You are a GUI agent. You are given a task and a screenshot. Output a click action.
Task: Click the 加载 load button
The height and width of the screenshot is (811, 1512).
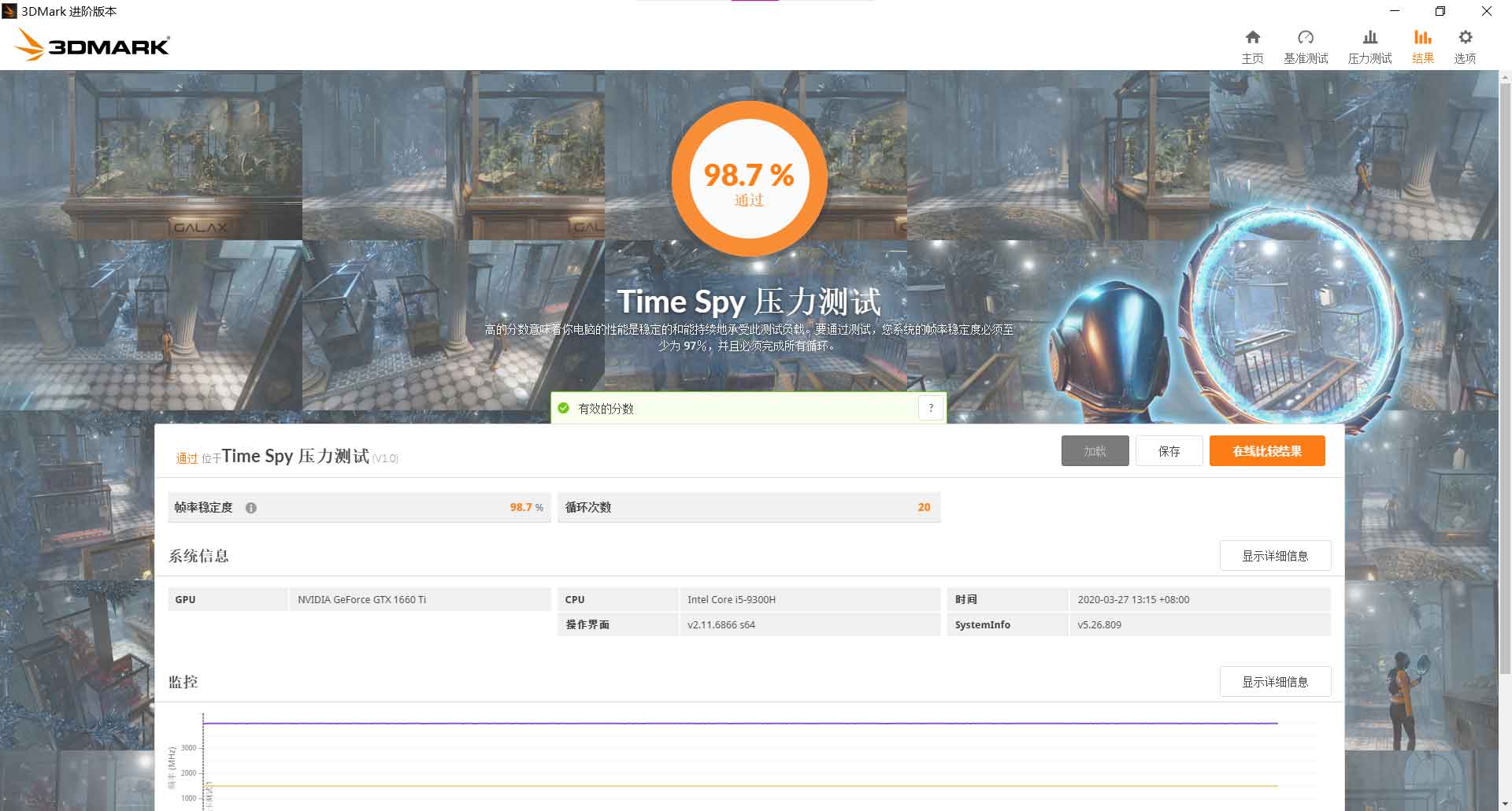pyautogui.click(x=1095, y=451)
